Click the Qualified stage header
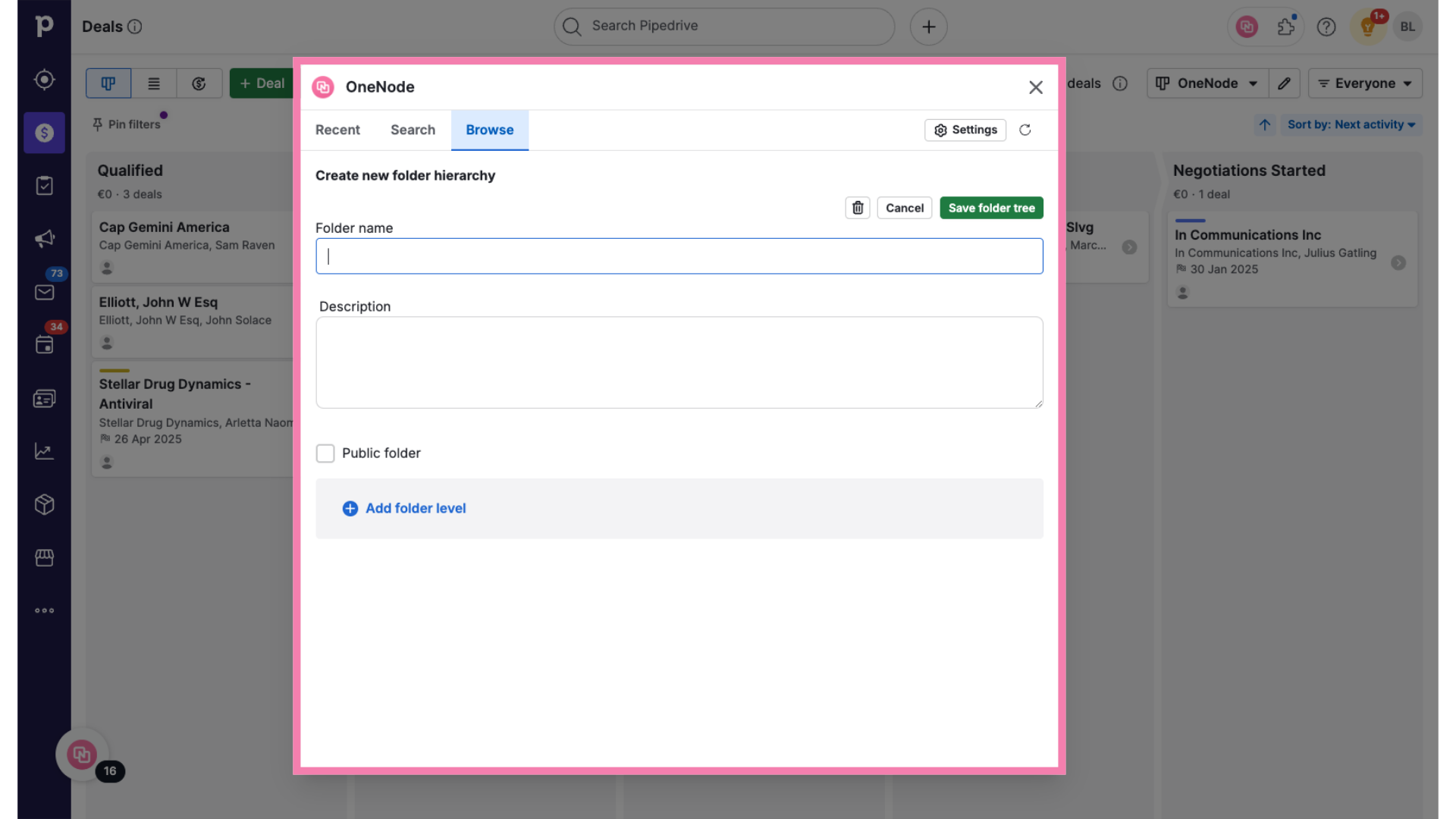The image size is (1456, 819). click(130, 171)
